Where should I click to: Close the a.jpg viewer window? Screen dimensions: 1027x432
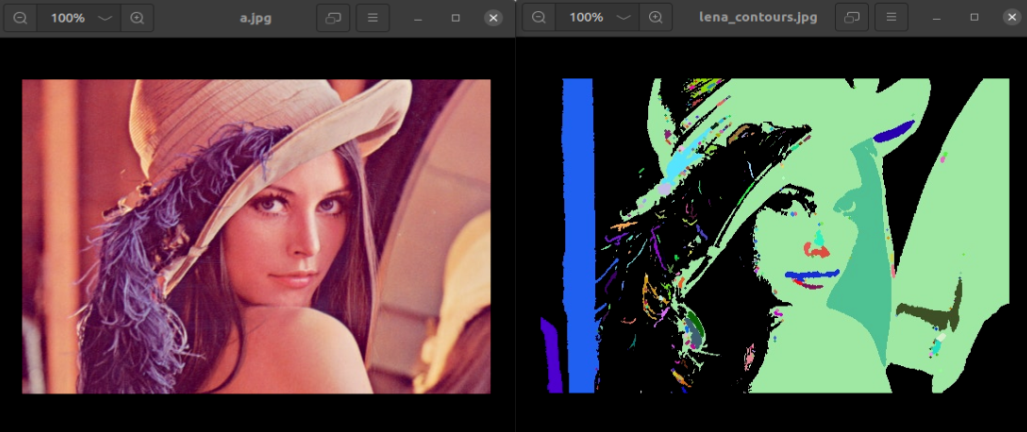[x=493, y=18]
